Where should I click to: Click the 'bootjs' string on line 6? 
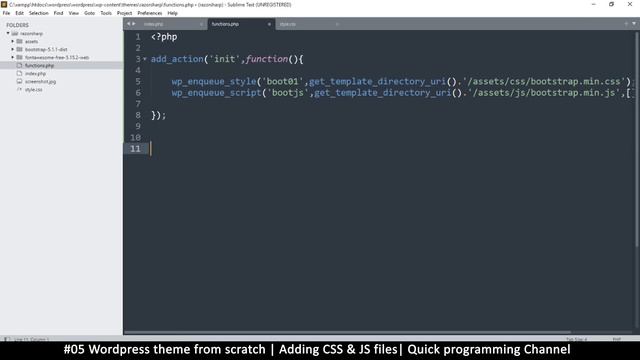pos(288,93)
